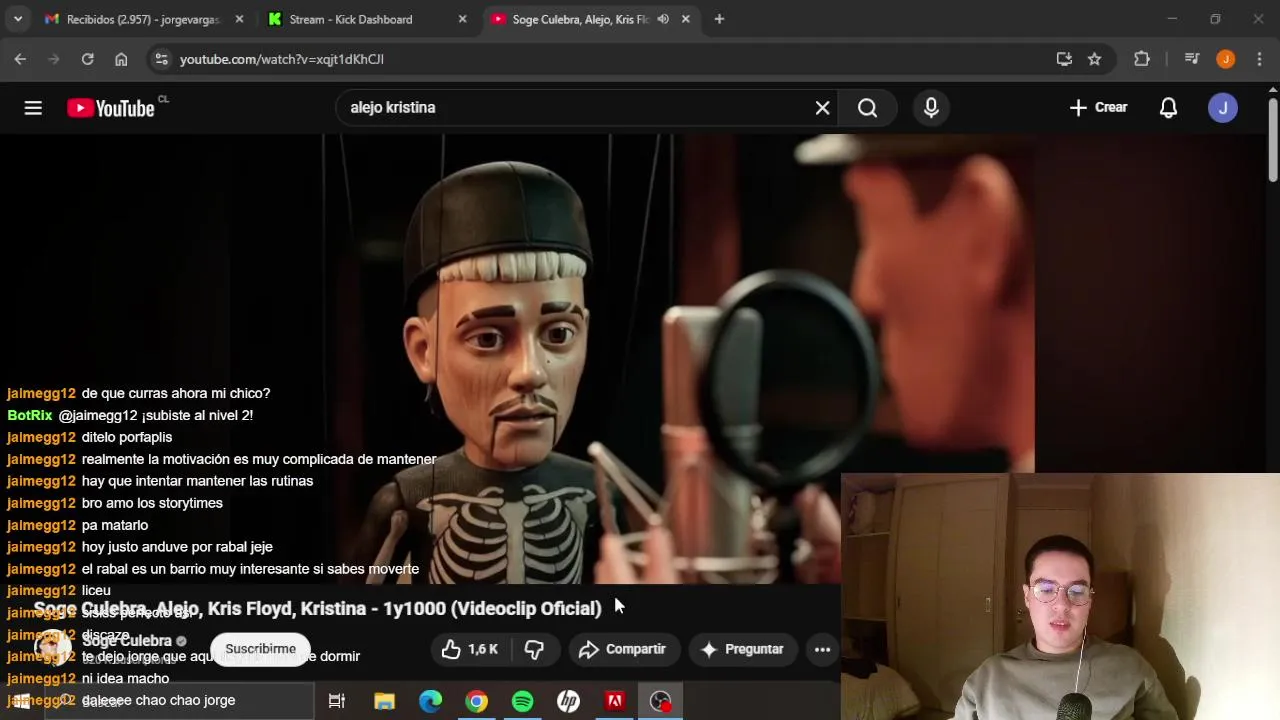Open the YouTube hamburger guide menu
Screen dimensions: 1280x720
point(33,108)
